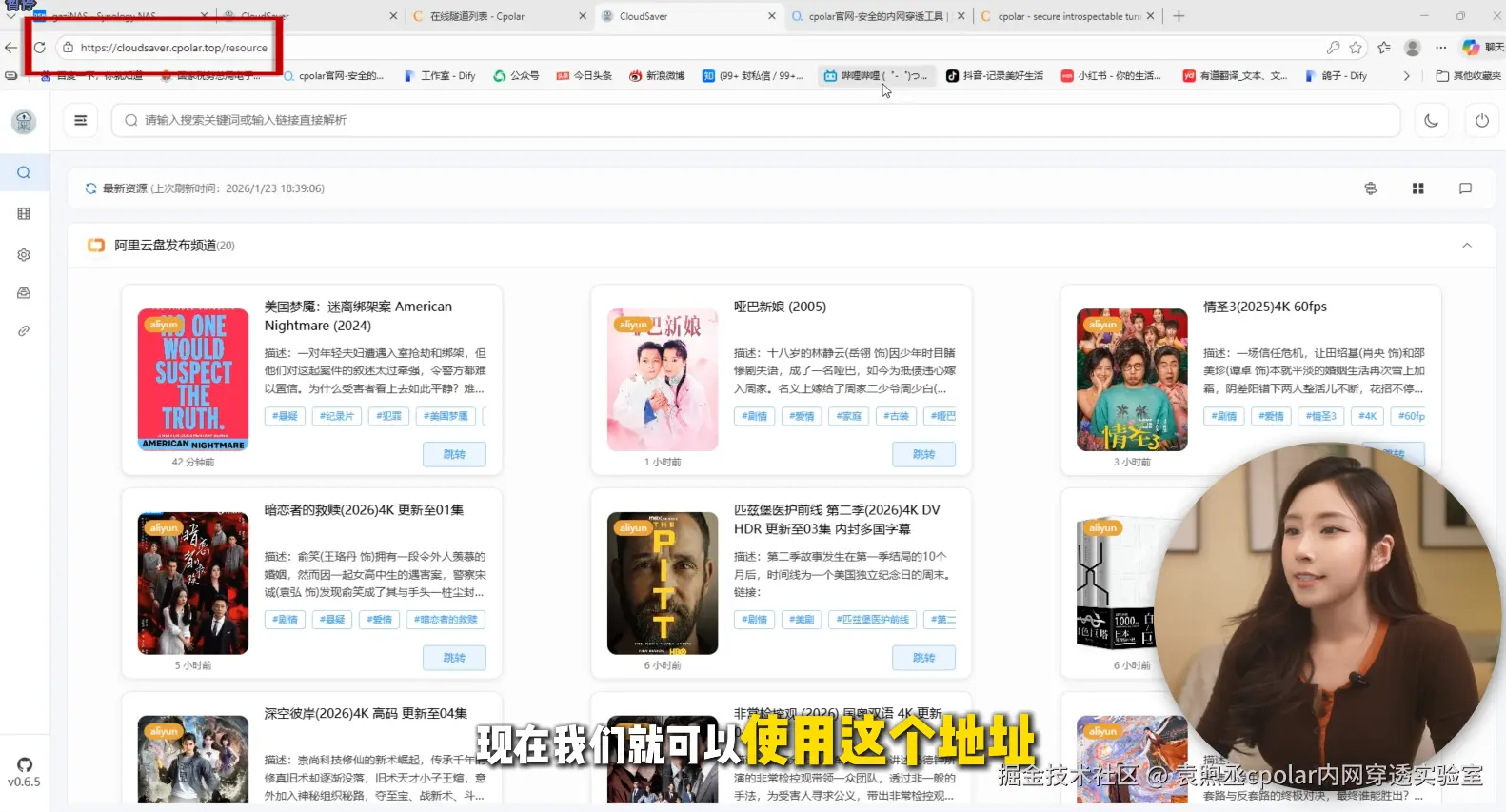
Task: Open 其他收藏夹 bookmarks folder
Action: [1468, 76]
